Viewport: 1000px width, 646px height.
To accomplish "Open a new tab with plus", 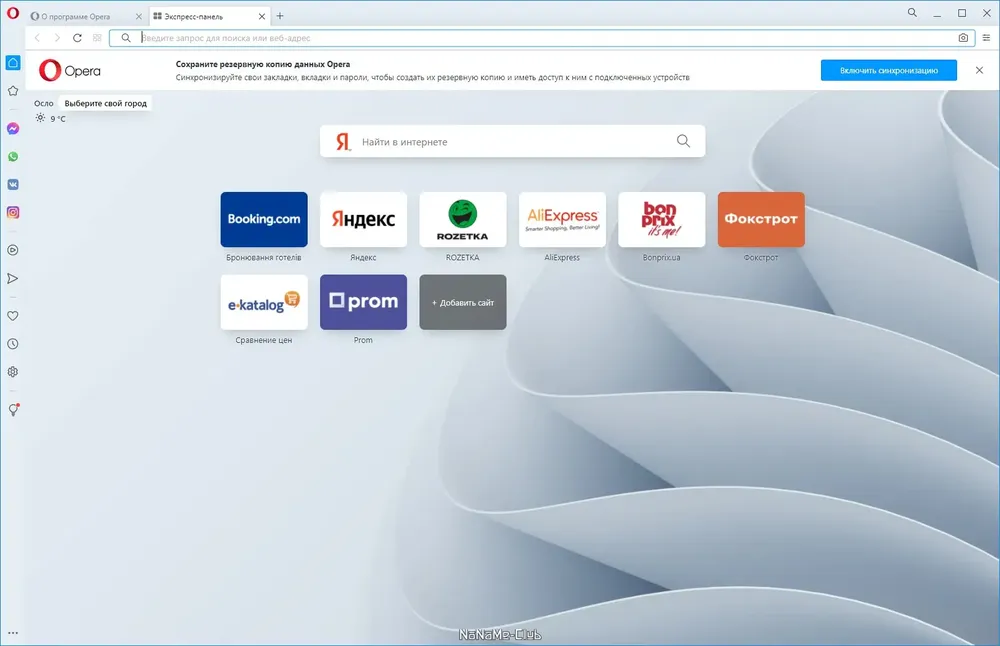I will [x=279, y=16].
